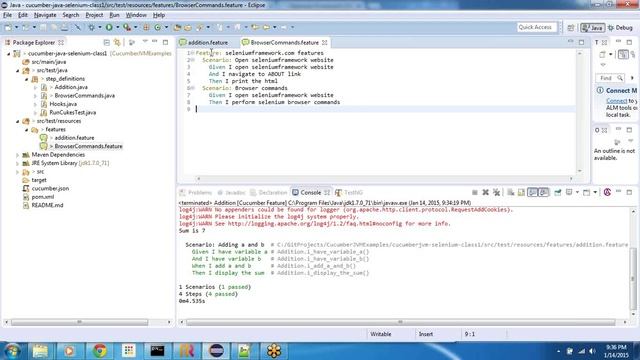640x360 pixels.
Task: Expand Maven Dependencies node
Action: click(18, 155)
